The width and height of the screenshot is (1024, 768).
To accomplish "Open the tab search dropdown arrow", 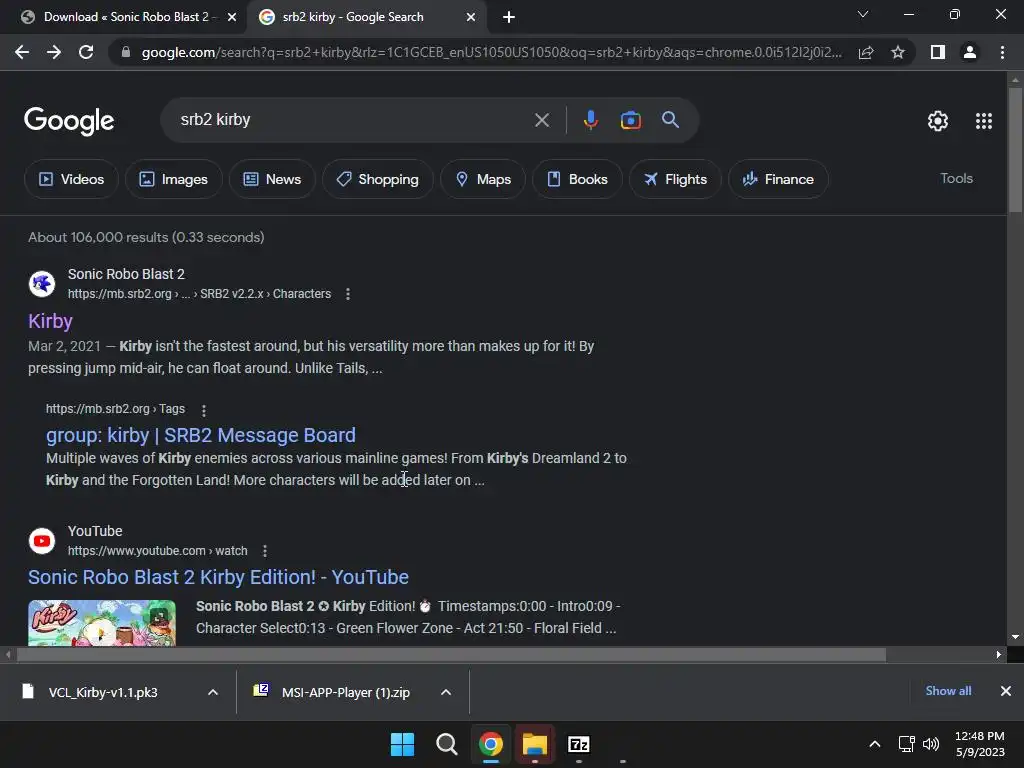I will click(863, 14).
